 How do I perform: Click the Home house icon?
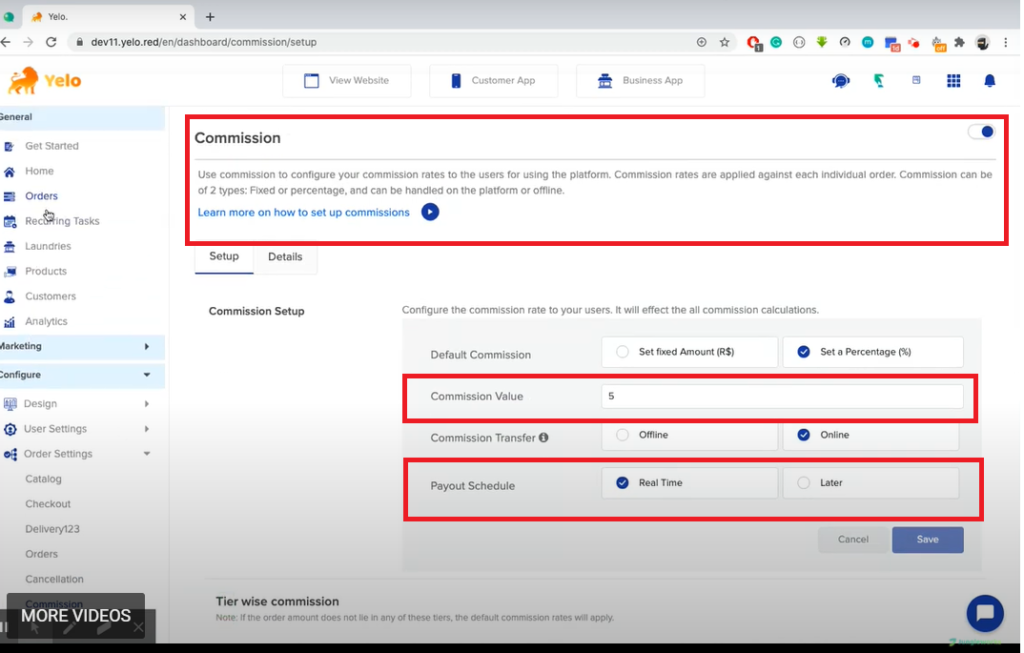[x=9, y=172]
